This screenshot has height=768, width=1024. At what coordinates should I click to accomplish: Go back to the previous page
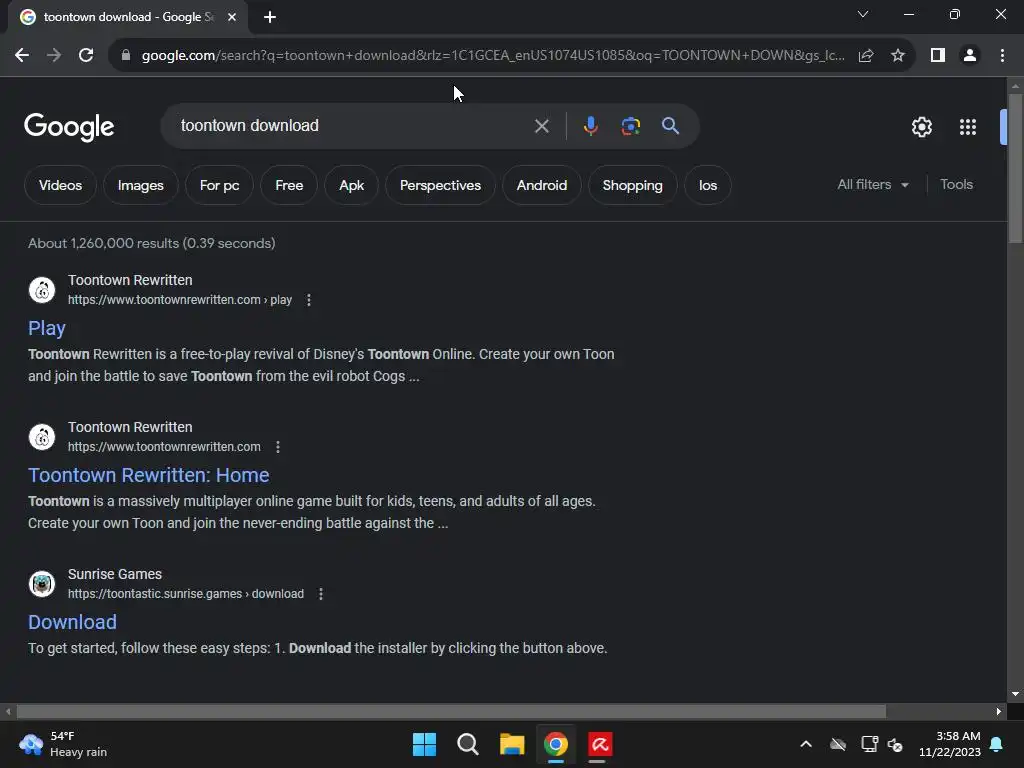[x=22, y=56]
